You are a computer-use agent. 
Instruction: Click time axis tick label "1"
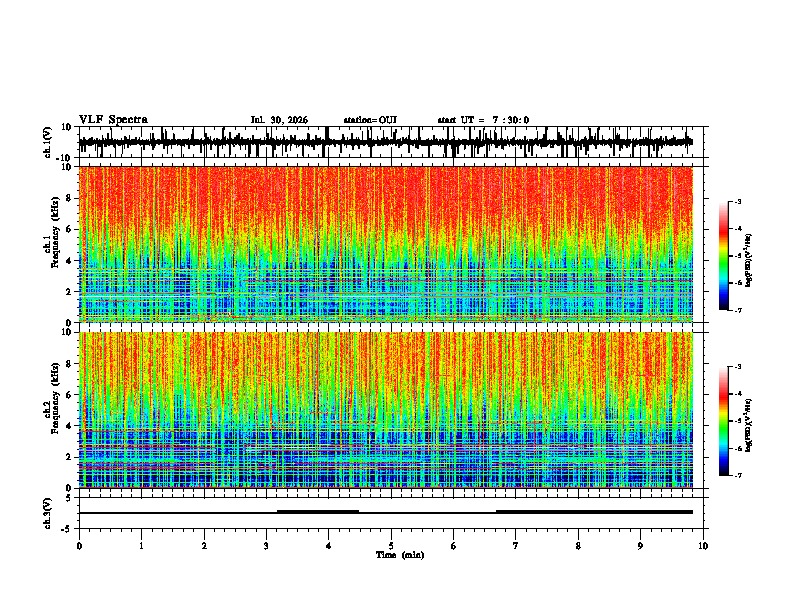tap(141, 546)
